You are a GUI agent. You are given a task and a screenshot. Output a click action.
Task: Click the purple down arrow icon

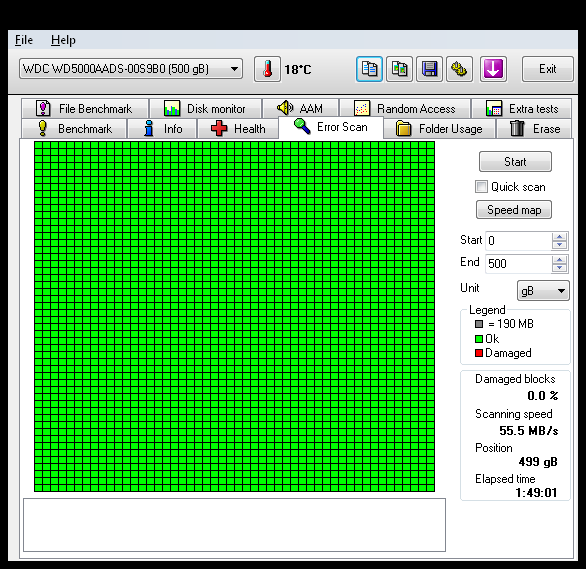pyautogui.click(x=493, y=69)
